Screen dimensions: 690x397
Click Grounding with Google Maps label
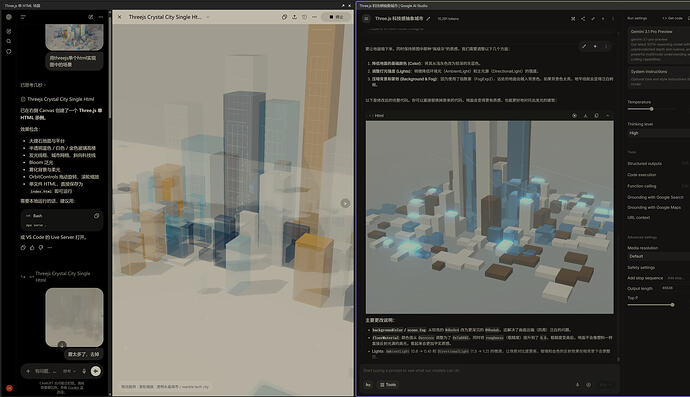(x=654, y=207)
